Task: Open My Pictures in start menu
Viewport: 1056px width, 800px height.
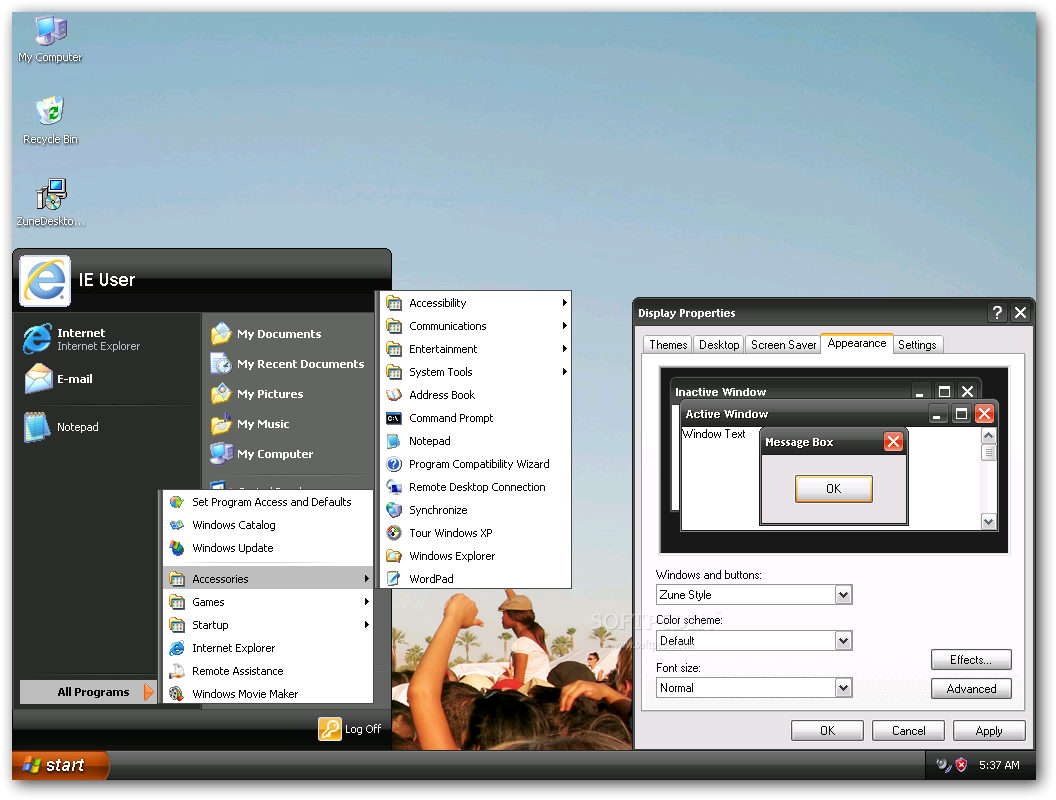Action: tap(257, 393)
